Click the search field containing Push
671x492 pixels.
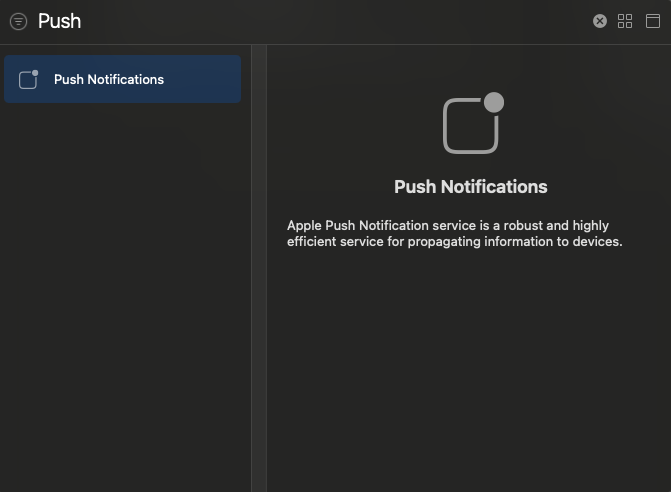(x=312, y=21)
